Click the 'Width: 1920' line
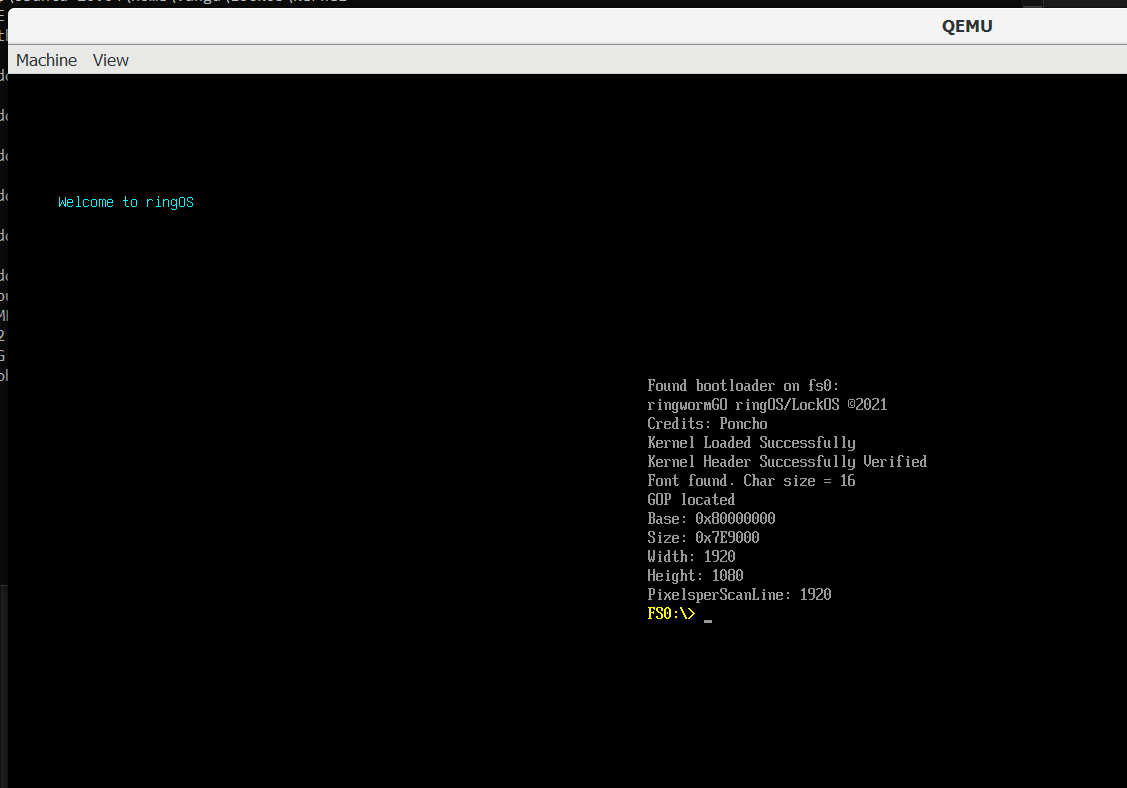1127x788 pixels. (x=691, y=556)
